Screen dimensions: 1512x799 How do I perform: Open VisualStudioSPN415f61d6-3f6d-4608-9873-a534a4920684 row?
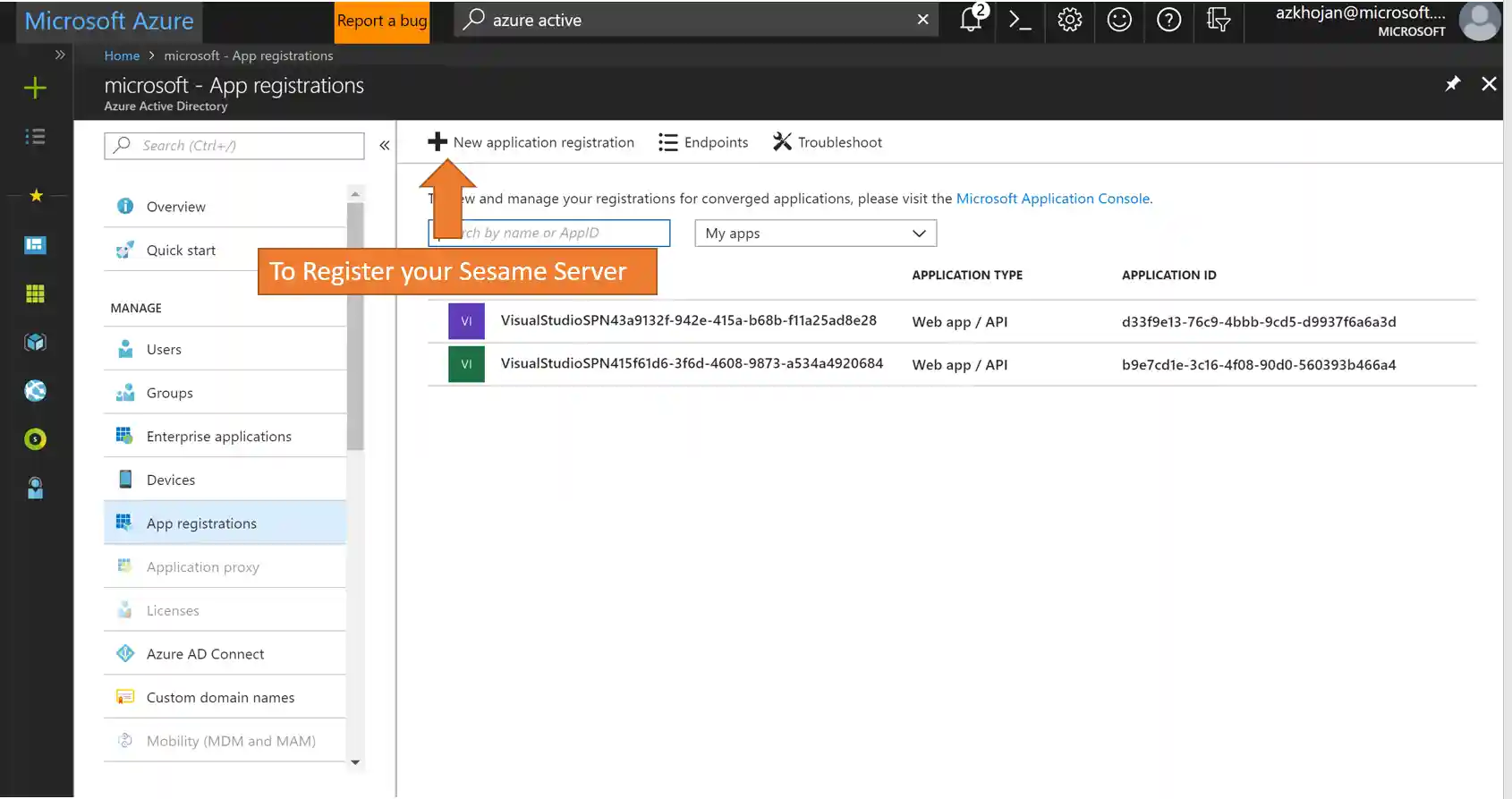pos(952,364)
